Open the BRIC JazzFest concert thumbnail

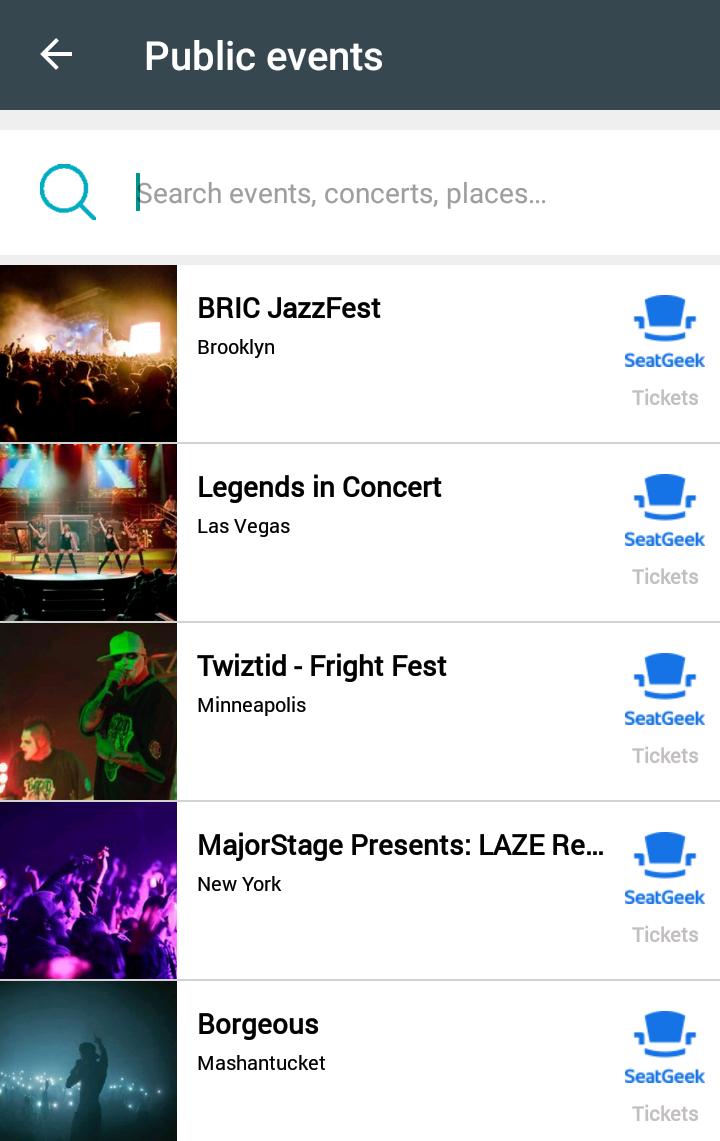88,353
